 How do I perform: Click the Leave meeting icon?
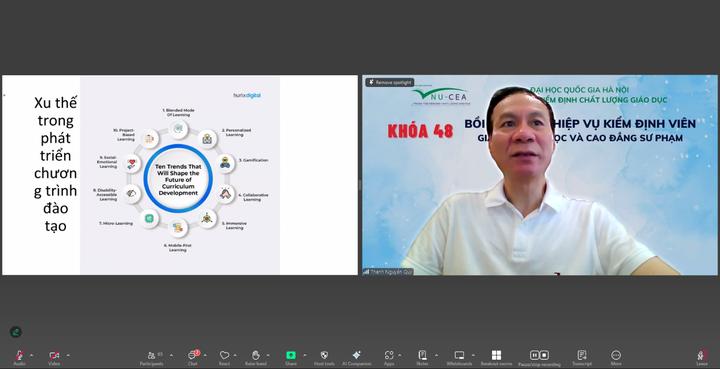tap(701, 355)
